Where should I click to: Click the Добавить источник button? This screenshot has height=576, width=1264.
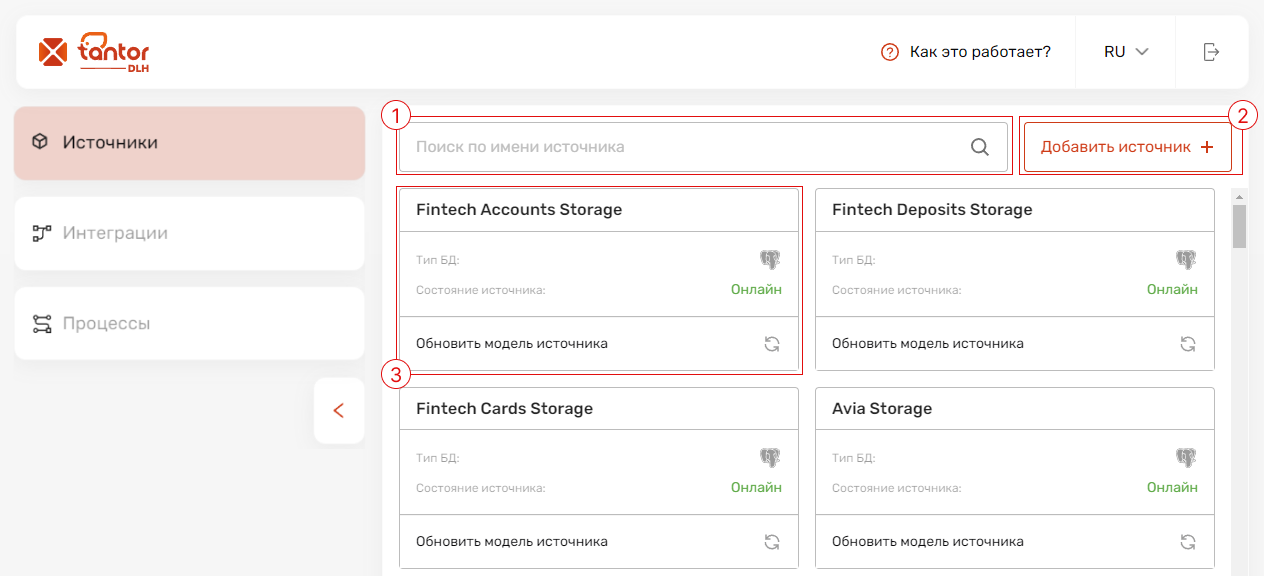coord(1127,147)
